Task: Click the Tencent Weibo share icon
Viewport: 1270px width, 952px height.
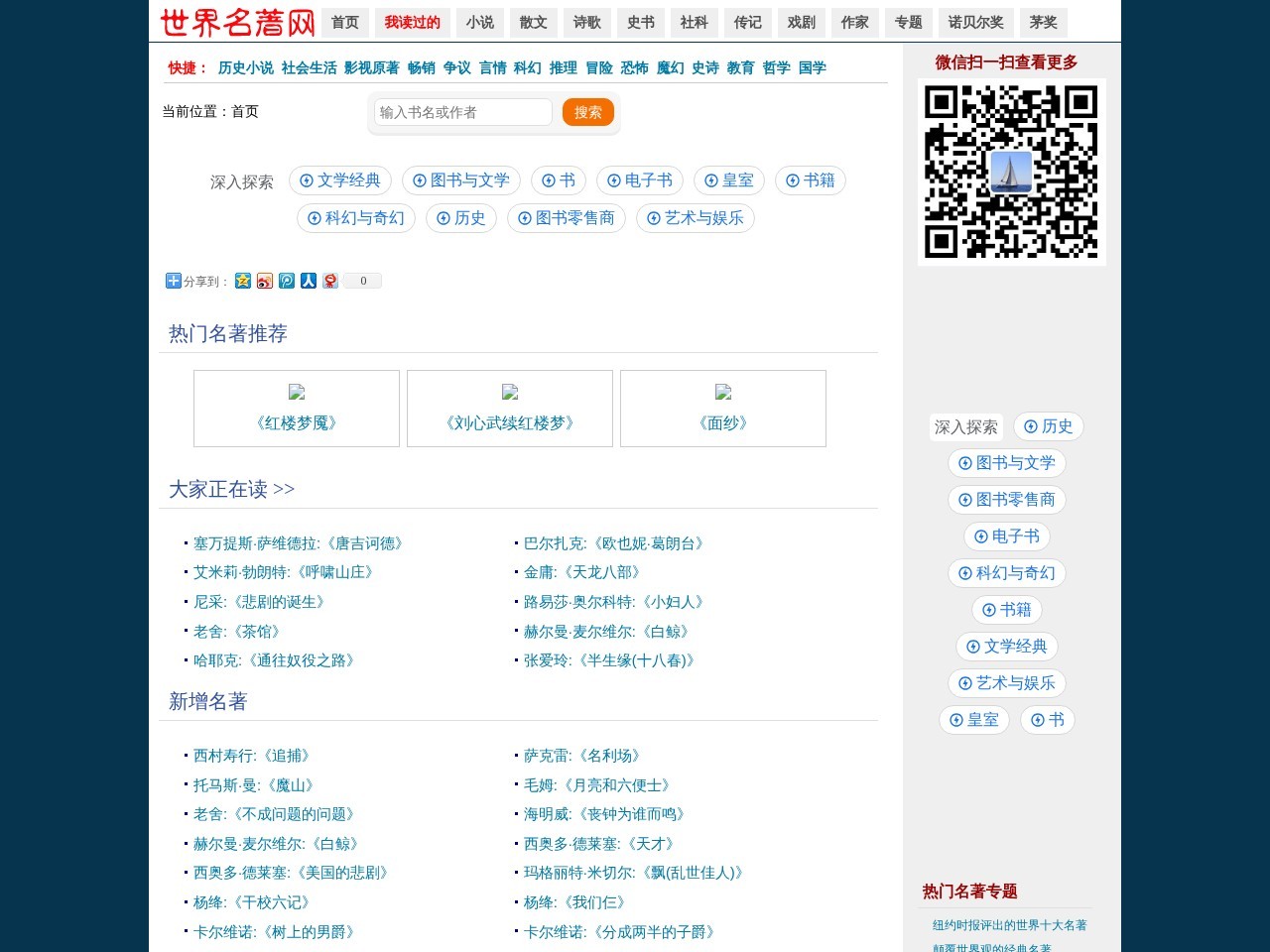Action: [x=287, y=281]
